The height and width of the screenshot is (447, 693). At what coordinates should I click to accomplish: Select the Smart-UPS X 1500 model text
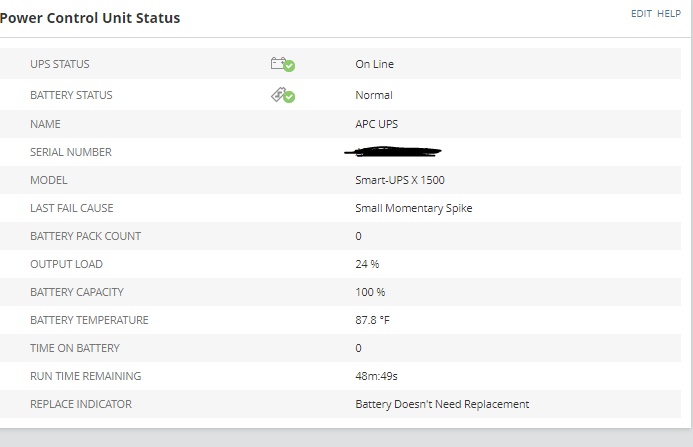point(400,180)
